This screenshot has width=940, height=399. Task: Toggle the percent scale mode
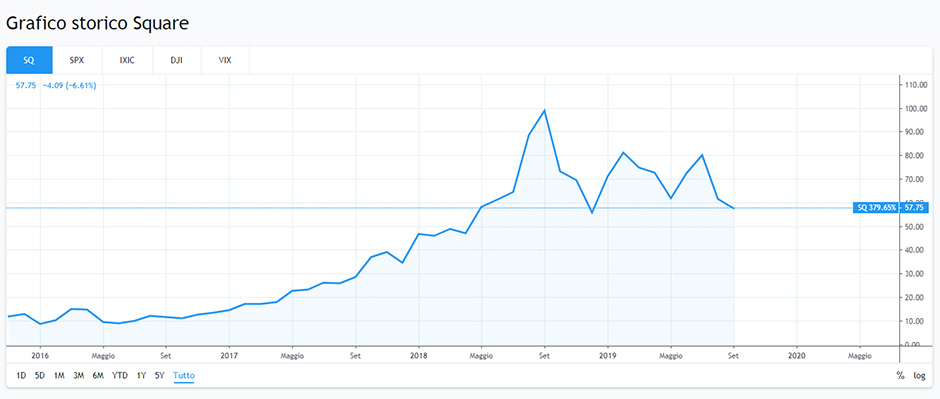[900, 376]
